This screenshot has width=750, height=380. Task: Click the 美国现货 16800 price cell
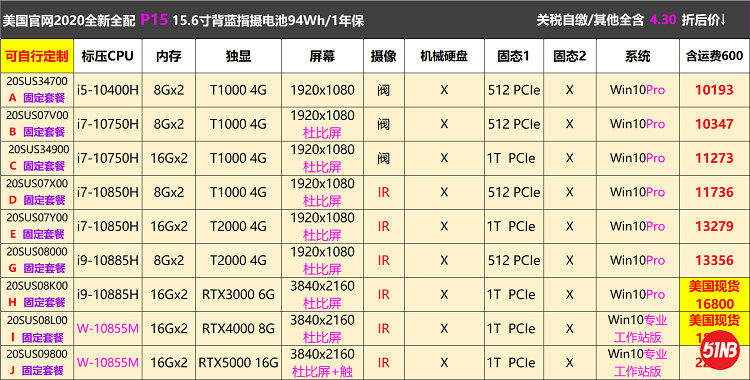pyautogui.click(x=714, y=294)
